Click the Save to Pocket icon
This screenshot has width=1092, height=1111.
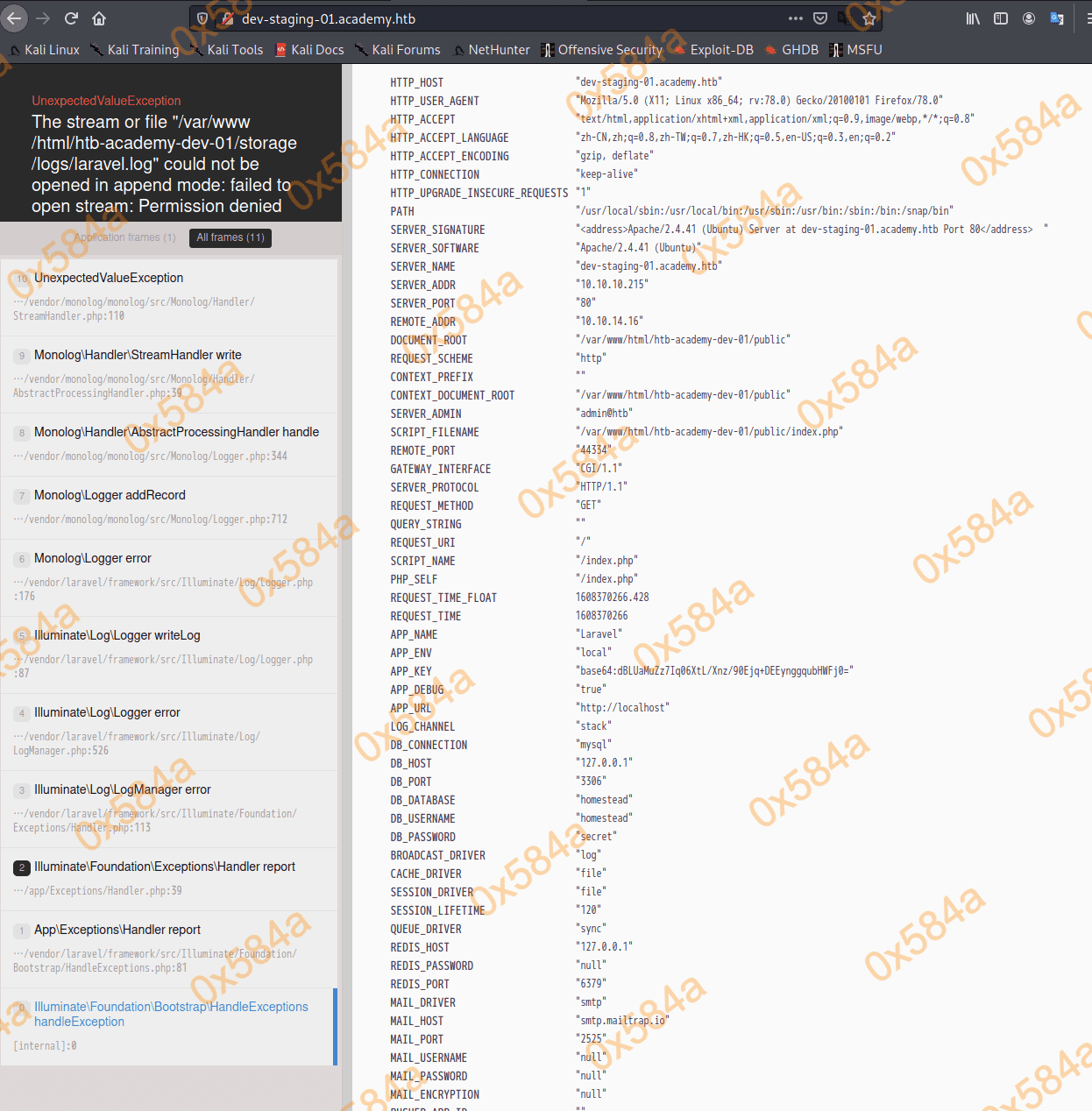(820, 18)
